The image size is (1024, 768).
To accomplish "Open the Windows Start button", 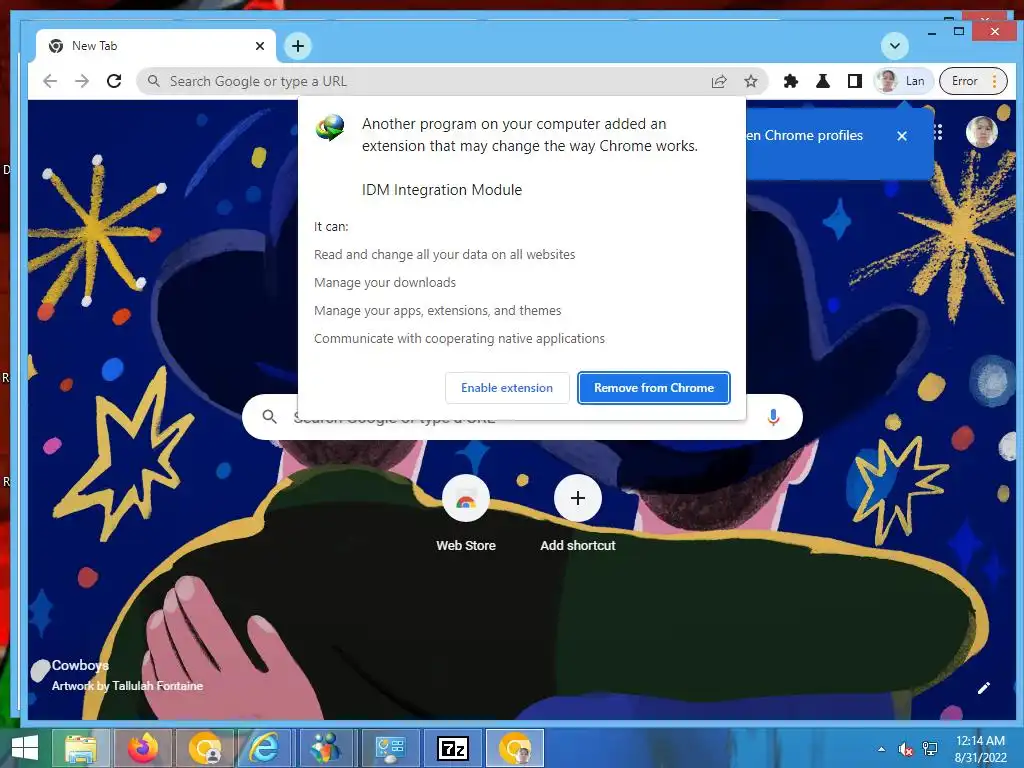I will point(25,748).
